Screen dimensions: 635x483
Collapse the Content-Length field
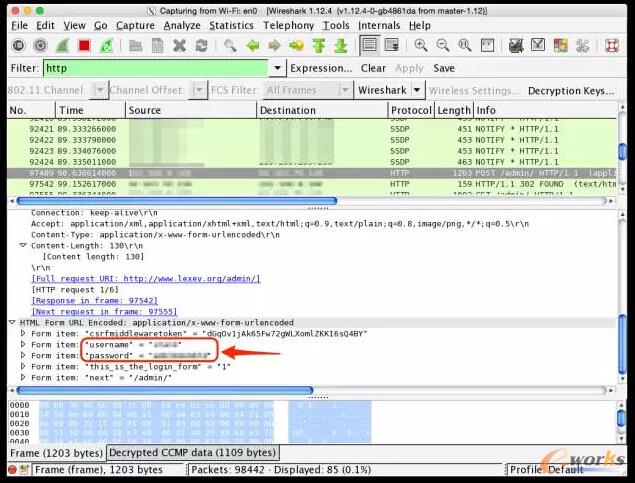[23, 245]
